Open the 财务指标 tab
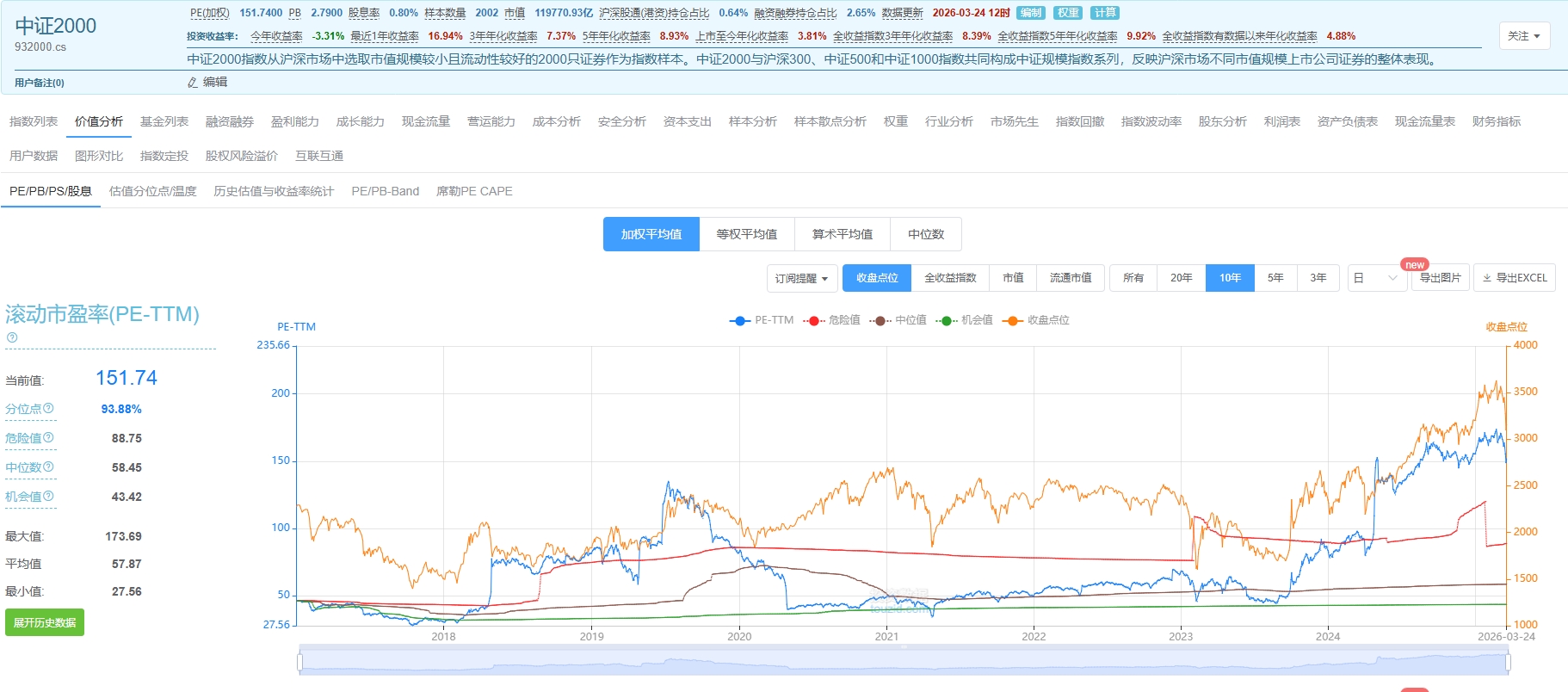1568x692 pixels. click(1497, 121)
